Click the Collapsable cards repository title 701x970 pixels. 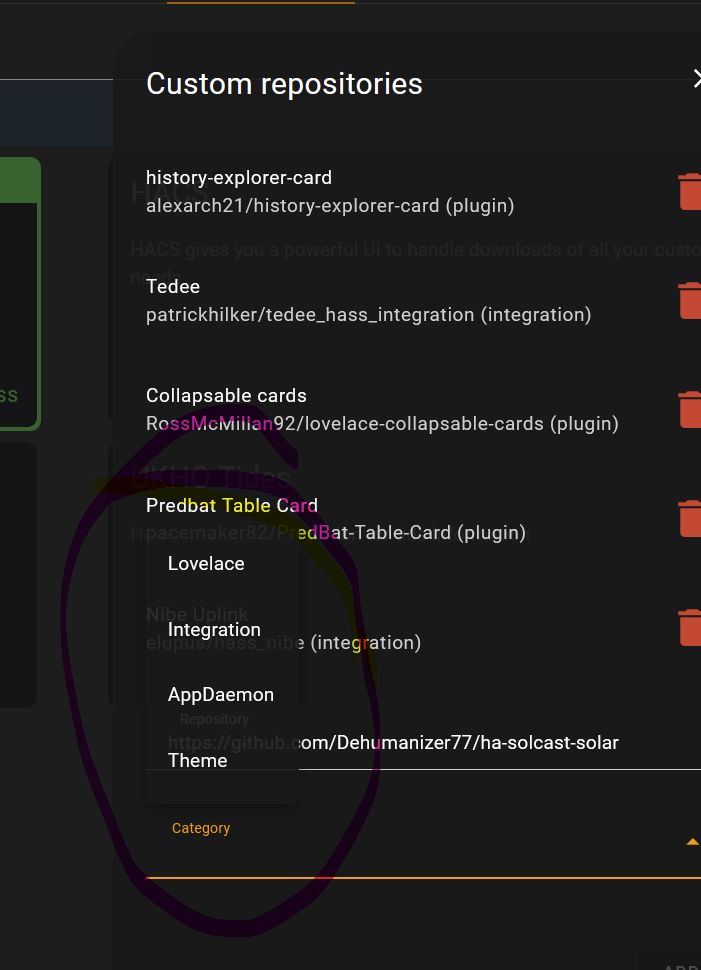click(226, 395)
